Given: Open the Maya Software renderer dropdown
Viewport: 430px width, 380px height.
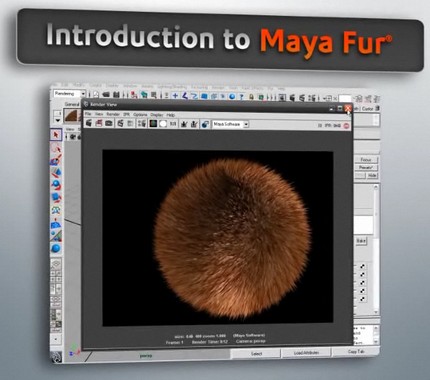Looking at the screenshot, I should point(231,125).
